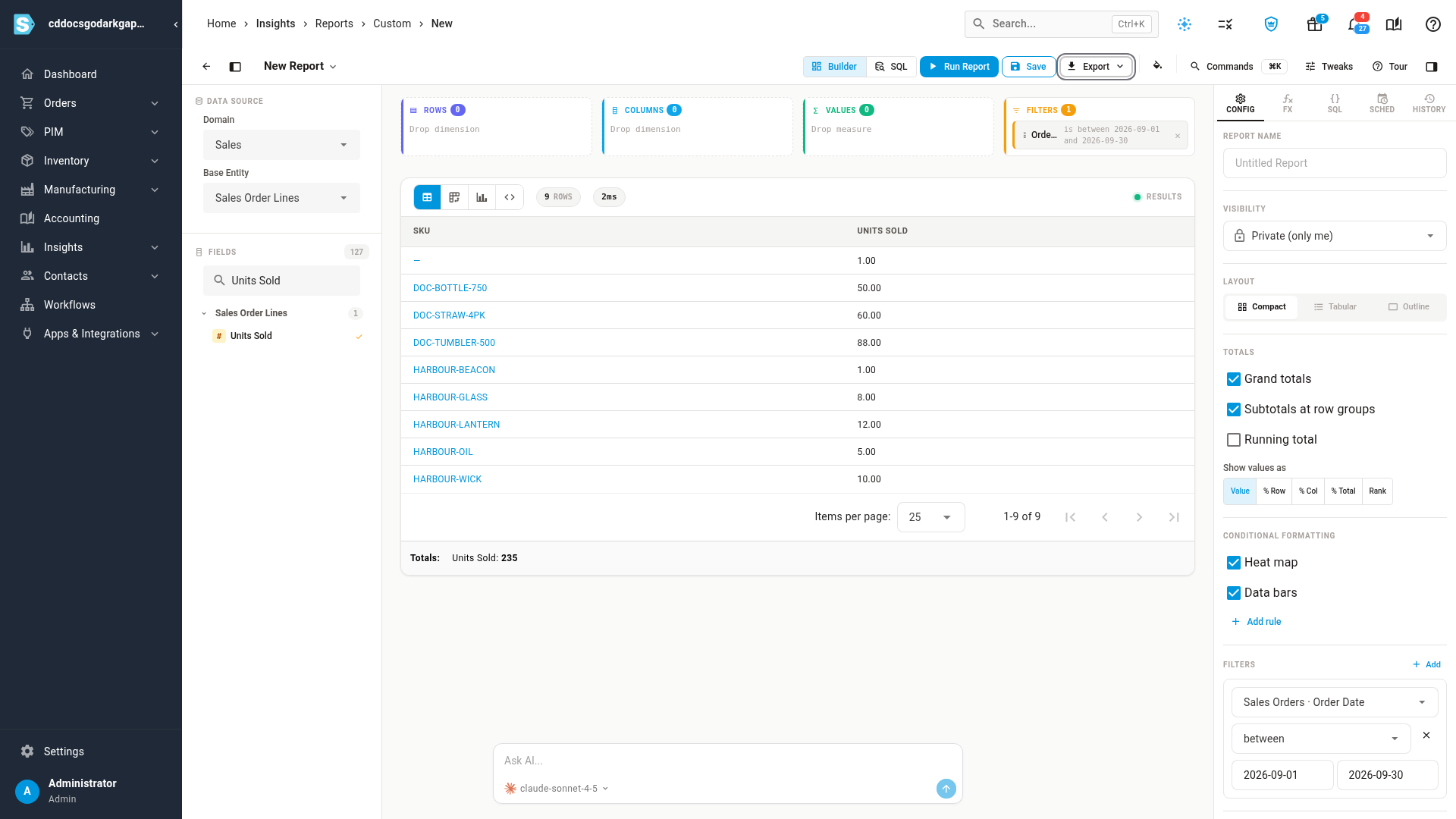Uncheck the Grand totals checkbox
Viewport: 1456px width, 819px height.
[x=1234, y=379]
